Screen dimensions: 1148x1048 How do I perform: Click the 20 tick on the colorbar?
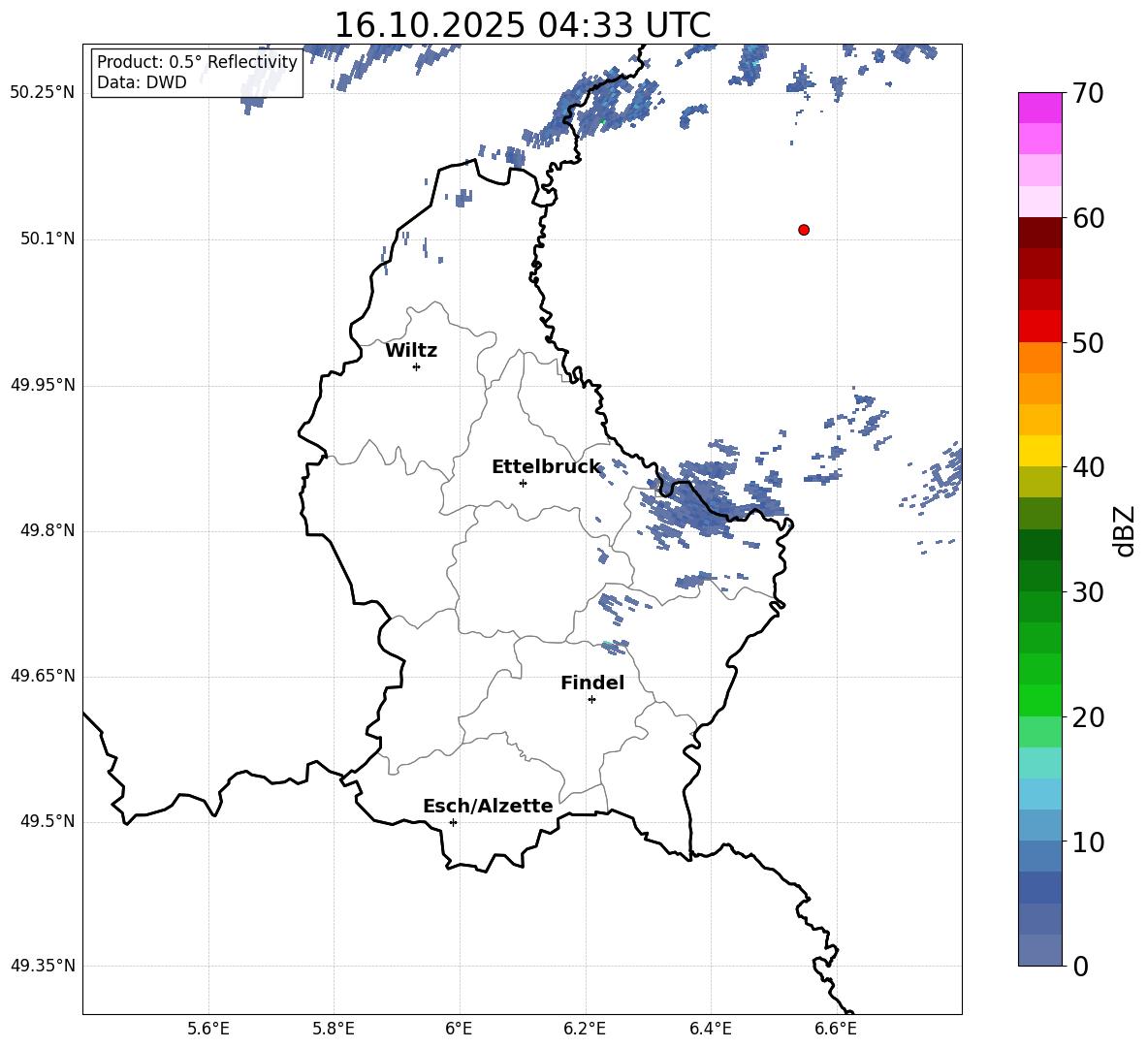click(1087, 716)
